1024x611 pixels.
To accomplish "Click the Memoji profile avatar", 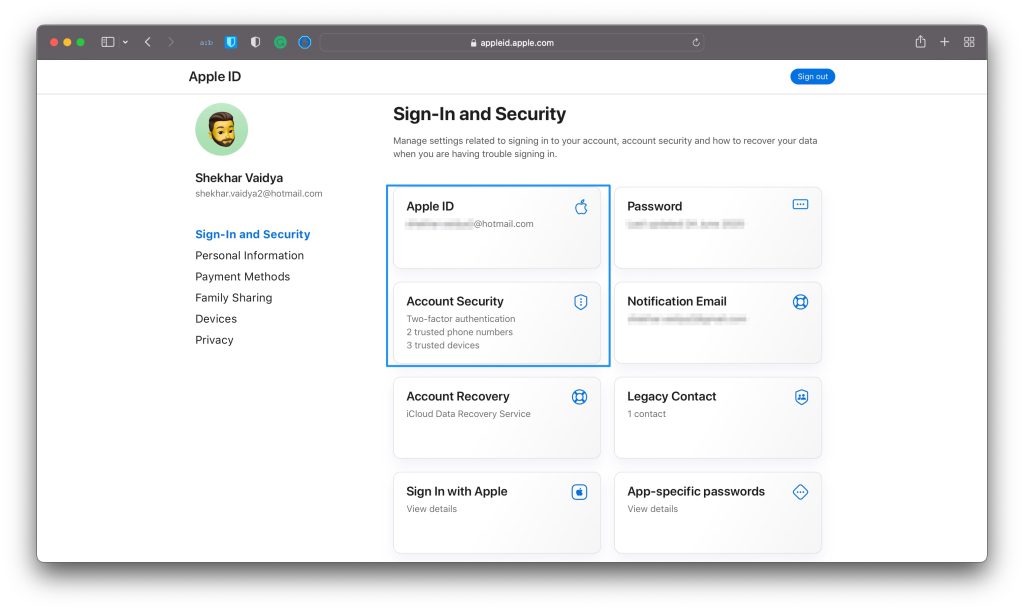I will (x=221, y=129).
